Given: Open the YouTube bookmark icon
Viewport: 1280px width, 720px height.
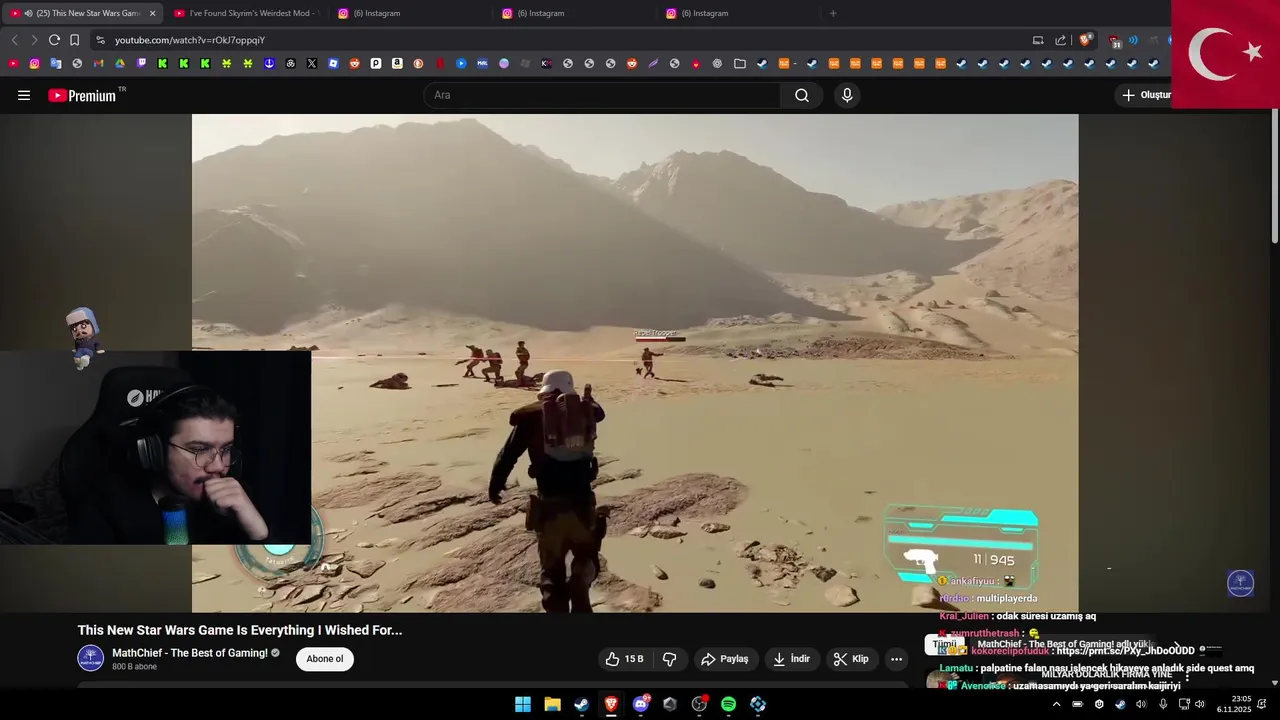Looking at the screenshot, I should click(13, 63).
